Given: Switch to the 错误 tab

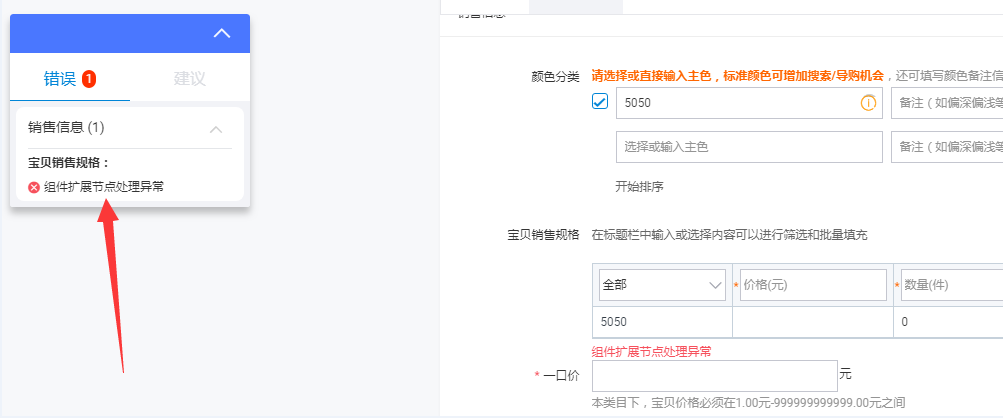Looking at the screenshot, I should coord(70,79).
